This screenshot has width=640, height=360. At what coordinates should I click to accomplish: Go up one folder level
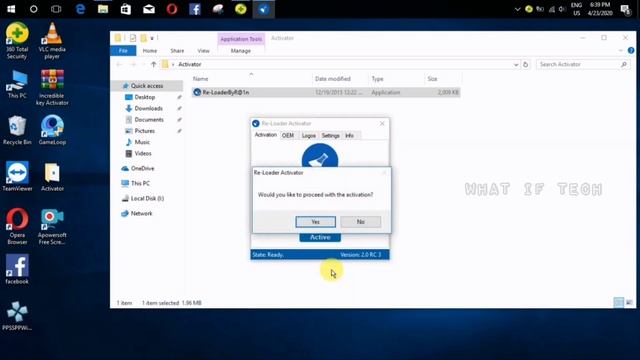(x=153, y=64)
